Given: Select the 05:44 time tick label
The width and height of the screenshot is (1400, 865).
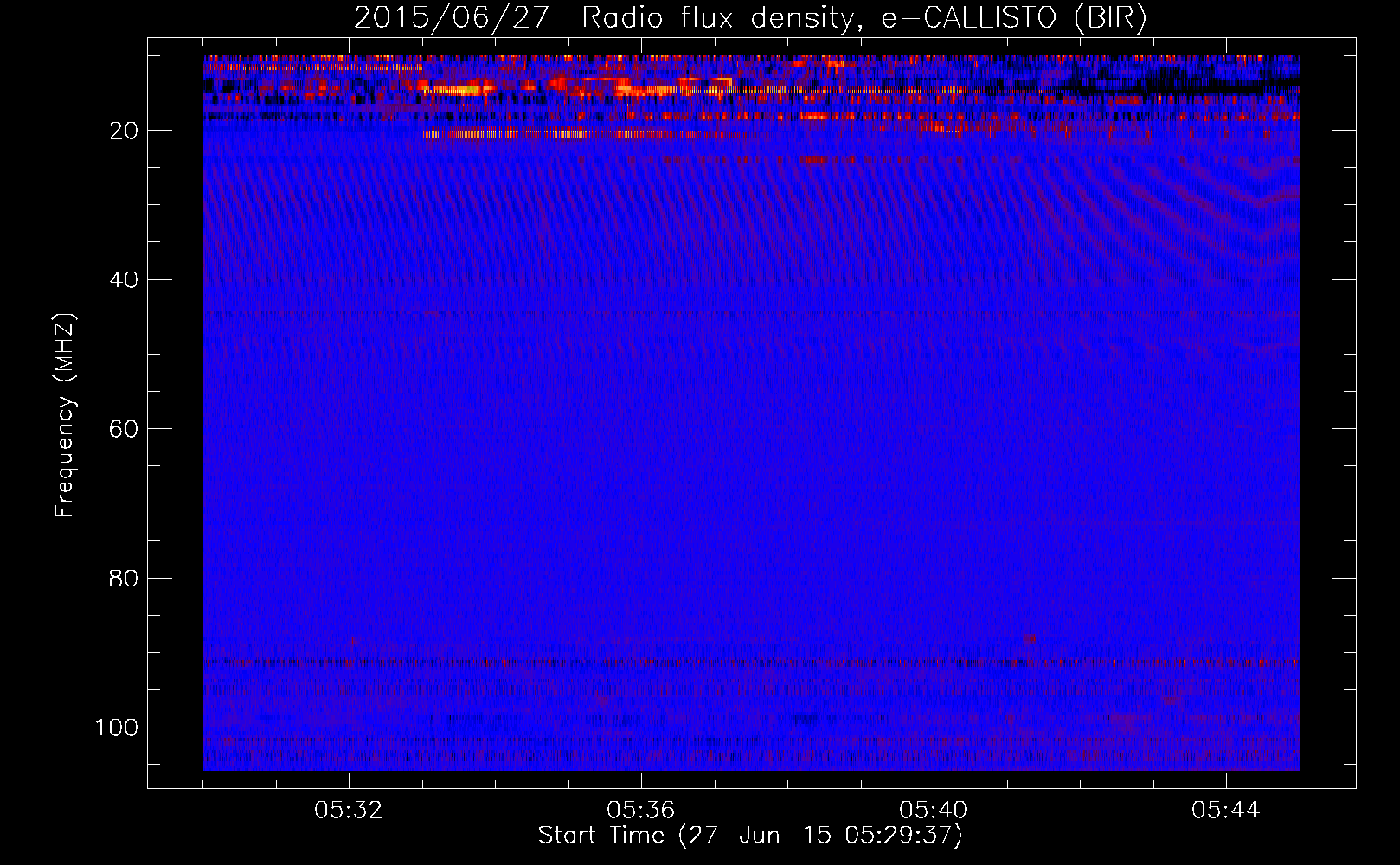Looking at the screenshot, I should point(1226,811).
